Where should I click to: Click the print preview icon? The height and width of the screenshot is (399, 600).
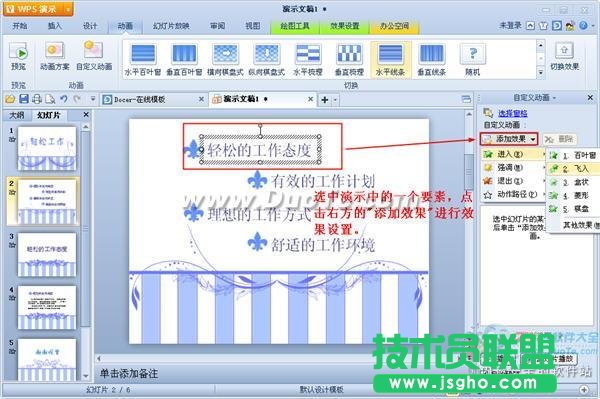(x=50, y=99)
